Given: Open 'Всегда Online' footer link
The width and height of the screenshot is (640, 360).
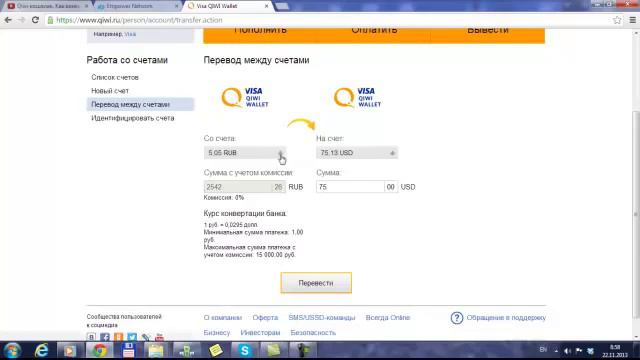Looking at the screenshot, I should click(x=387, y=318).
